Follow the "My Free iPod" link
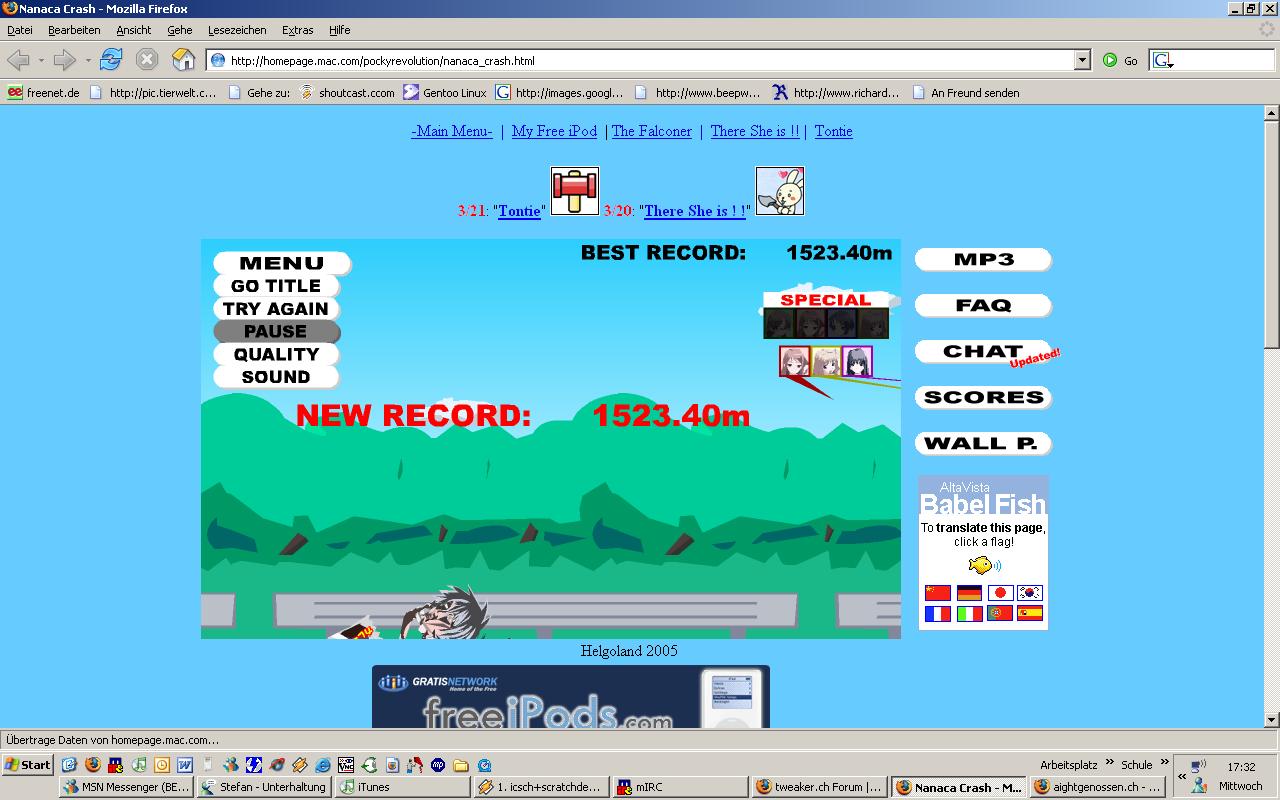Image resolution: width=1280 pixels, height=800 pixels. [x=554, y=131]
